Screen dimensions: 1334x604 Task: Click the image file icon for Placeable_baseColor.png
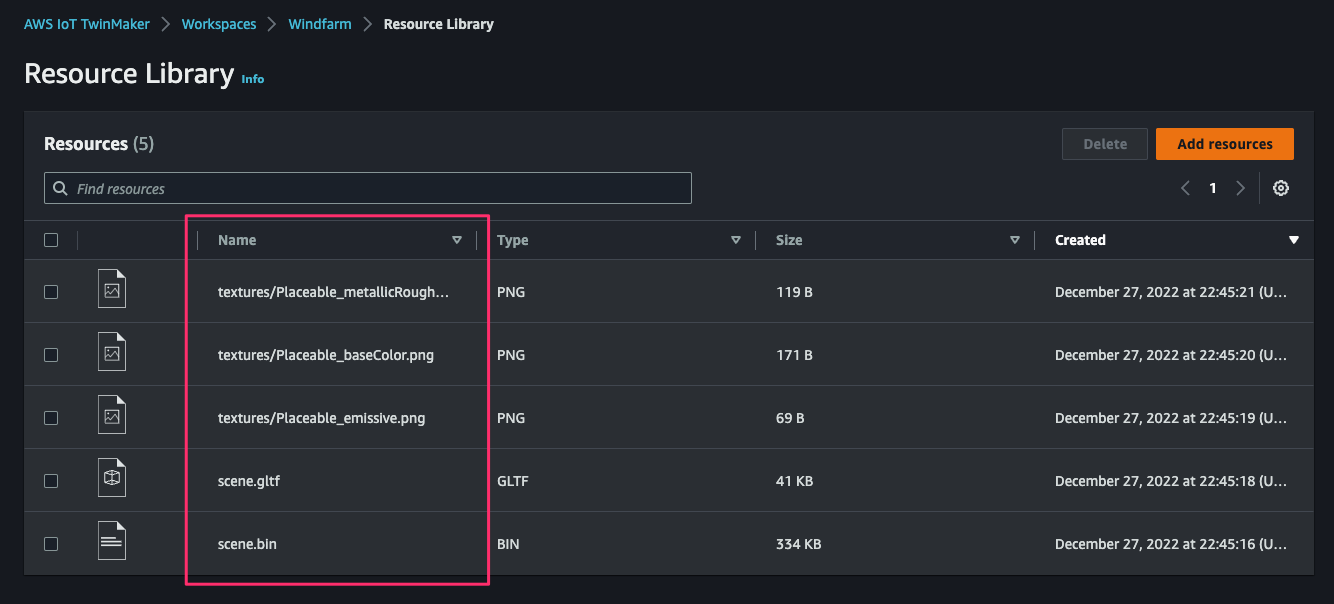pyautogui.click(x=112, y=354)
